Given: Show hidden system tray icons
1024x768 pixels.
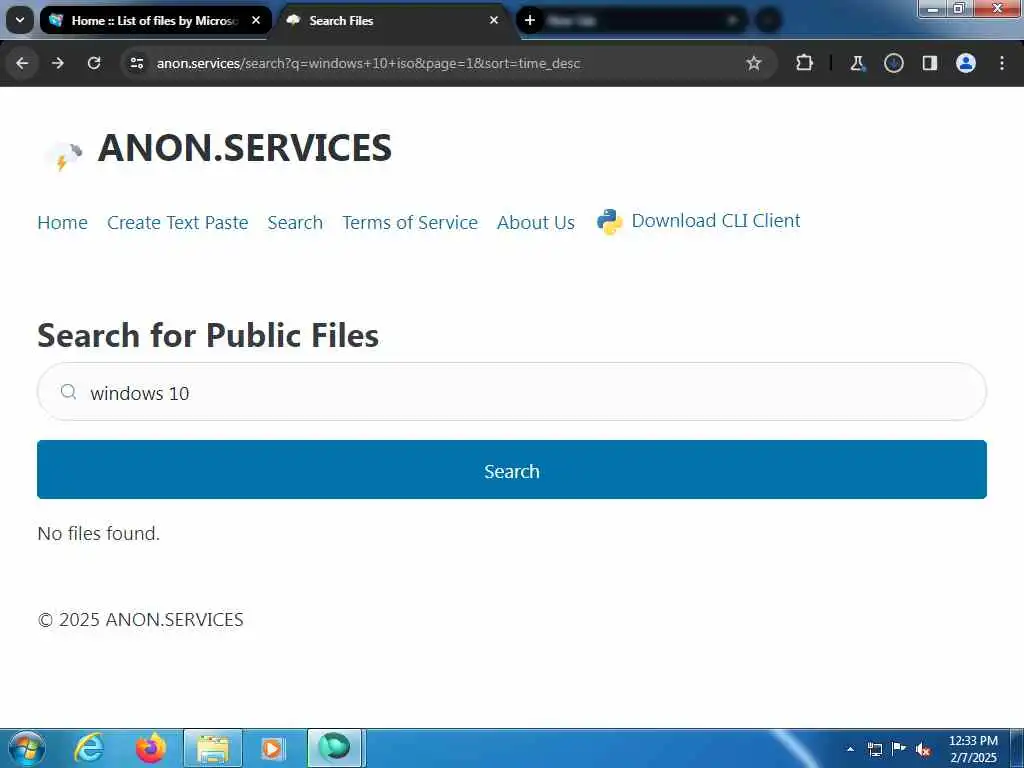Looking at the screenshot, I should pyautogui.click(x=850, y=749).
